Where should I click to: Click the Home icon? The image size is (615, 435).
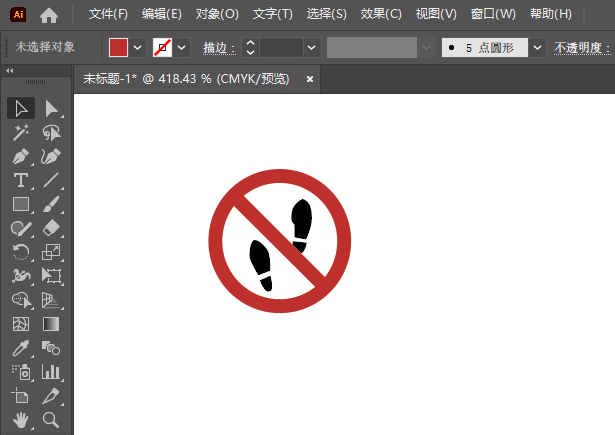(49, 15)
